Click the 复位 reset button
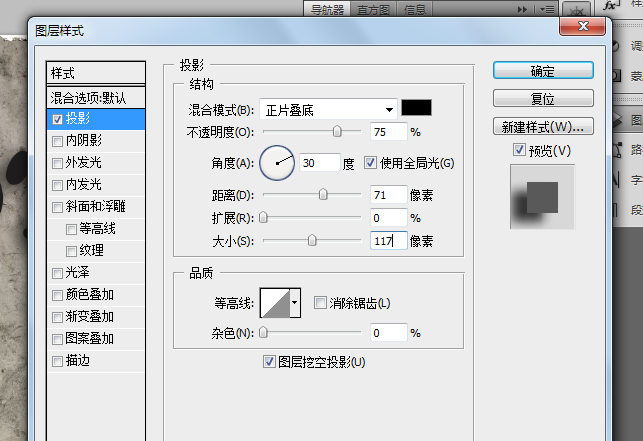The image size is (643, 441). click(x=543, y=98)
